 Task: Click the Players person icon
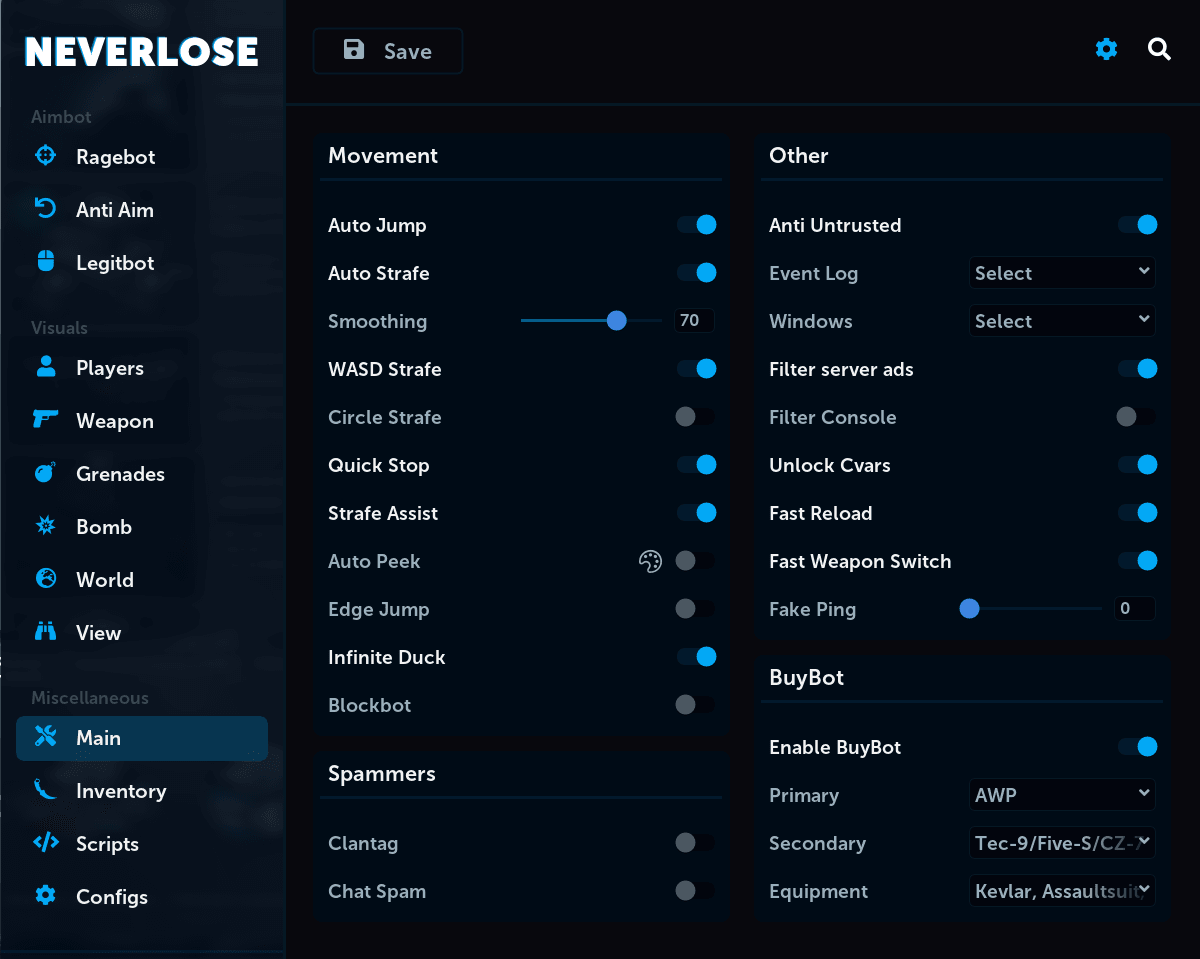click(x=45, y=367)
